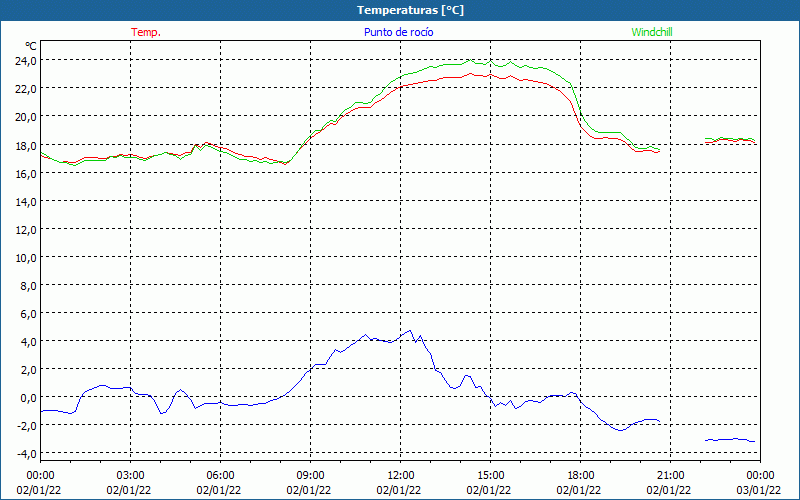Click the '2,0' y-axis value

pos(28,370)
